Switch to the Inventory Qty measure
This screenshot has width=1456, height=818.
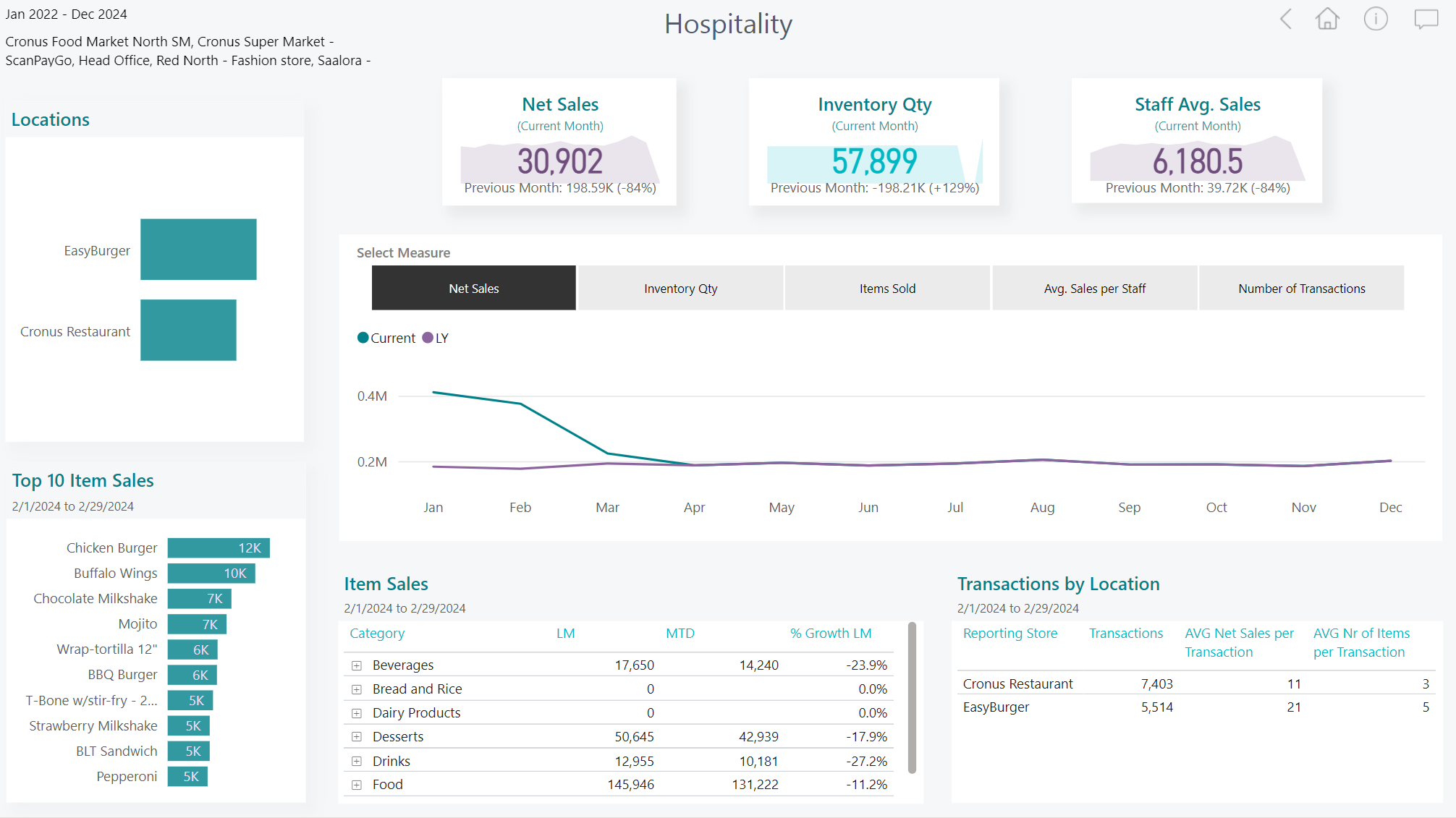tap(680, 289)
